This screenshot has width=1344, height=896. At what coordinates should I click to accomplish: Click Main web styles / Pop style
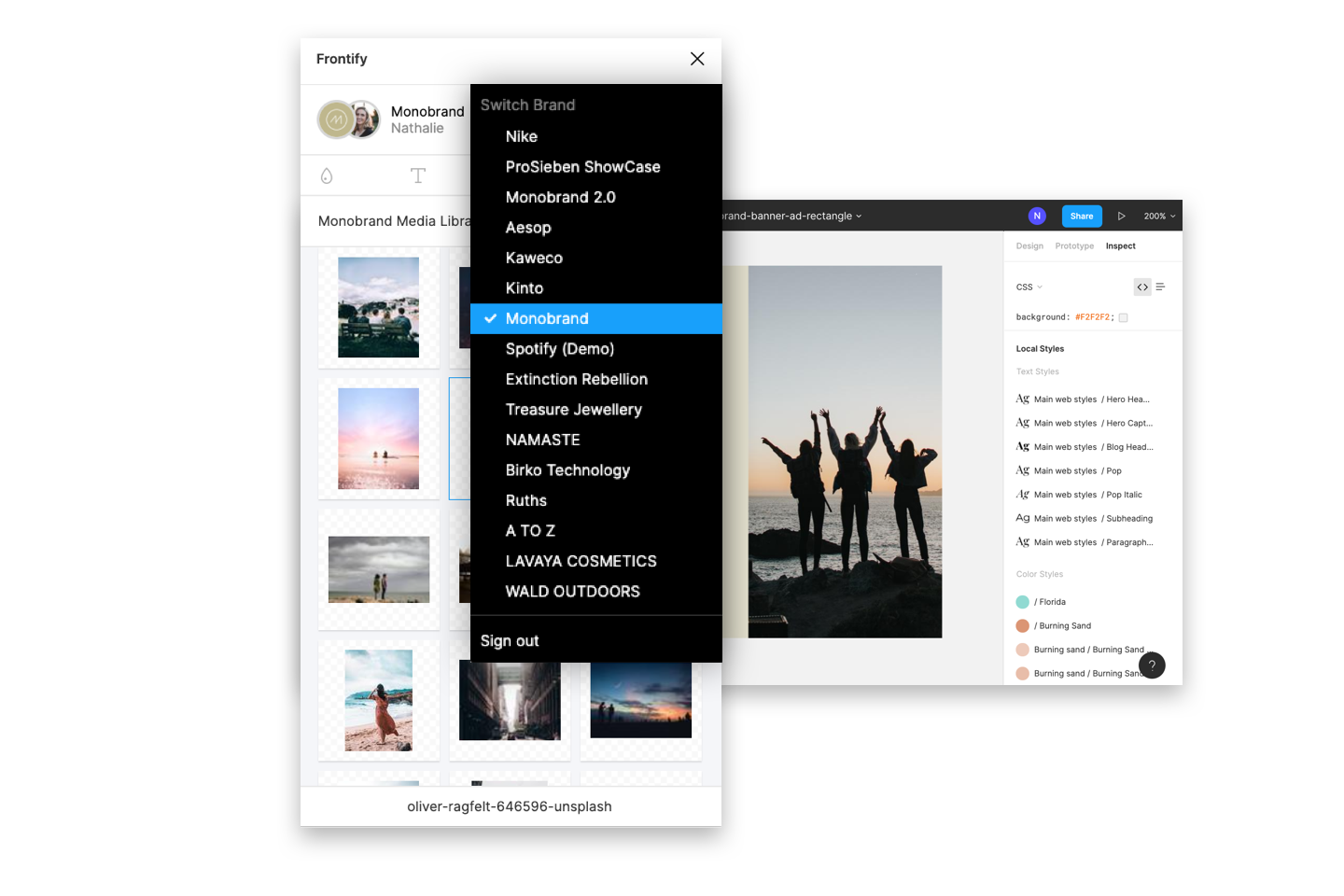tap(1069, 470)
